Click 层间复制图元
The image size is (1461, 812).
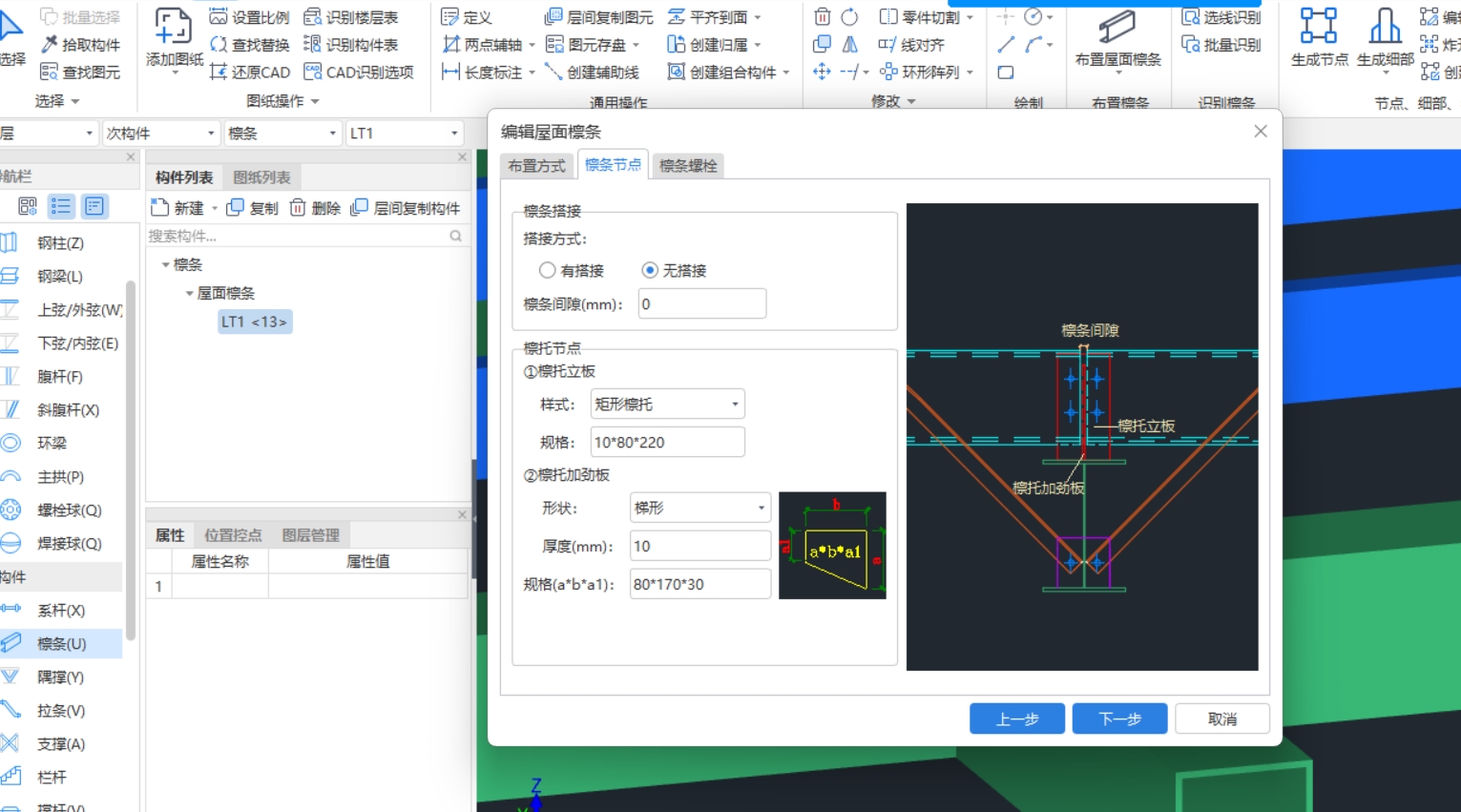598,17
